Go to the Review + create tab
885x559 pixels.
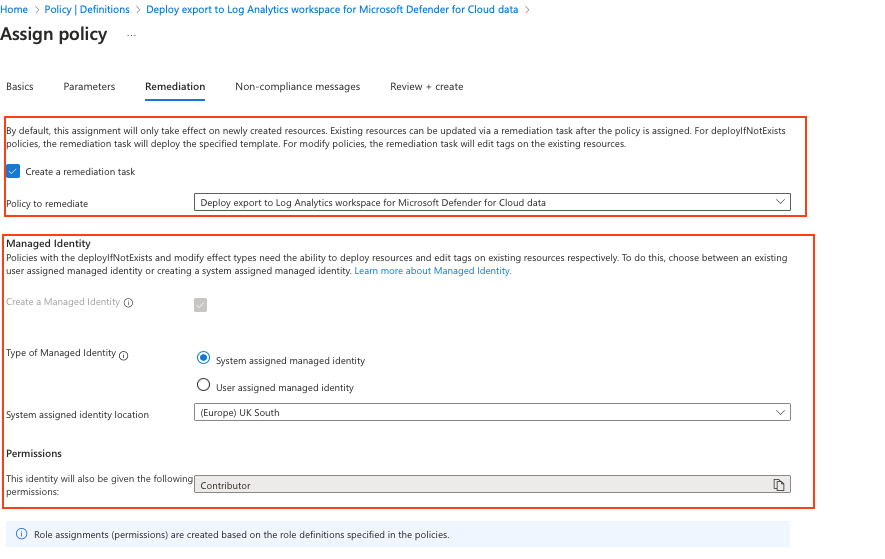tap(427, 86)
